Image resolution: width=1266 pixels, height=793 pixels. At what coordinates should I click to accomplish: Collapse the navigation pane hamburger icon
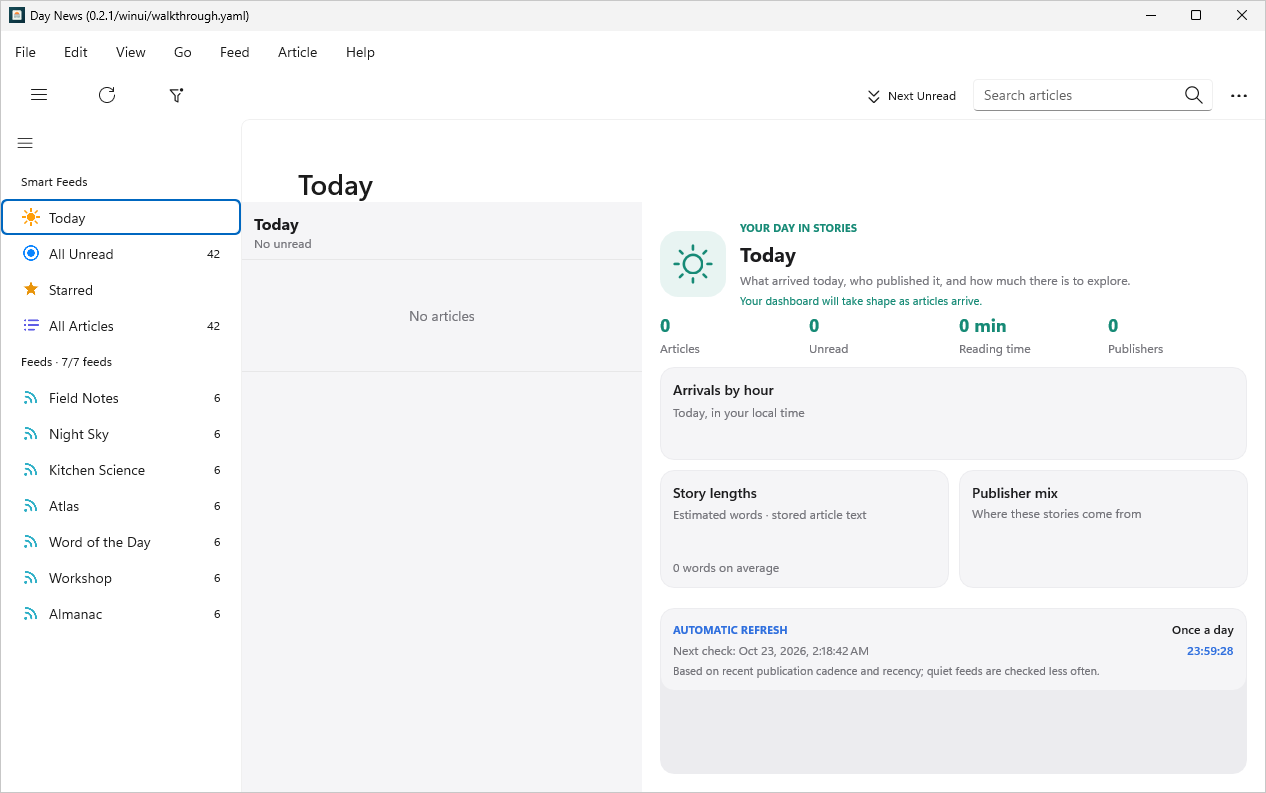(25, 143)
